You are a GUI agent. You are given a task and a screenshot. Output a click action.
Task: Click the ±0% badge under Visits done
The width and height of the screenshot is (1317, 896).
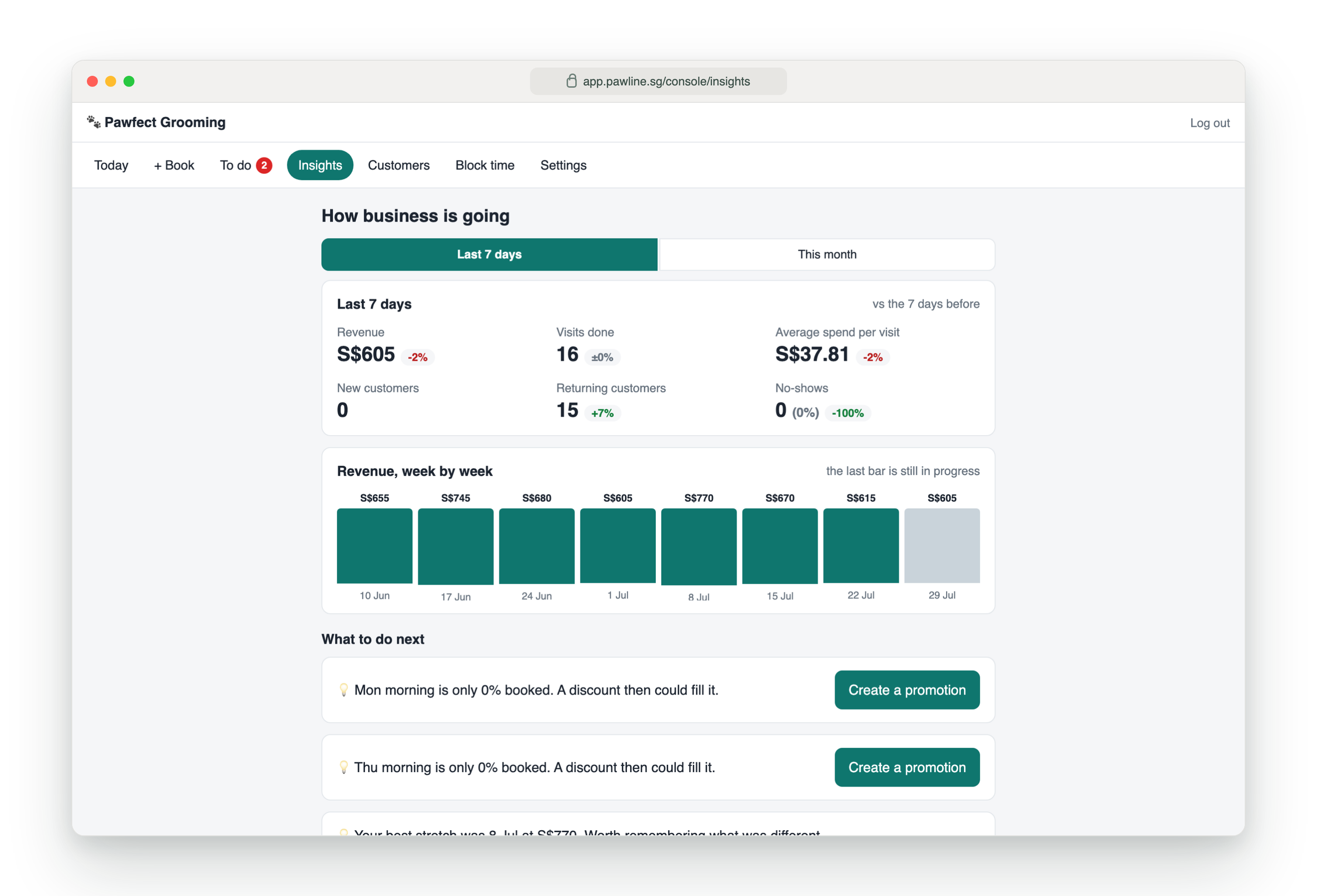coord(602,357)
